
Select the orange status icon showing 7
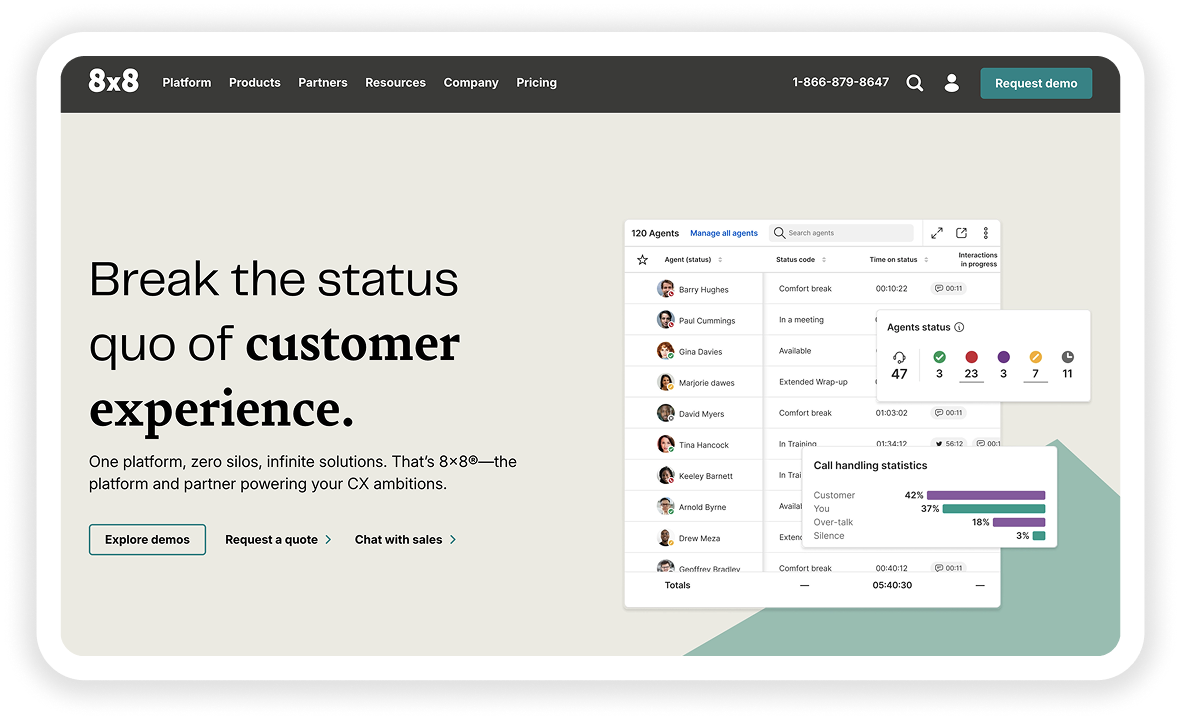(1036, 357)
